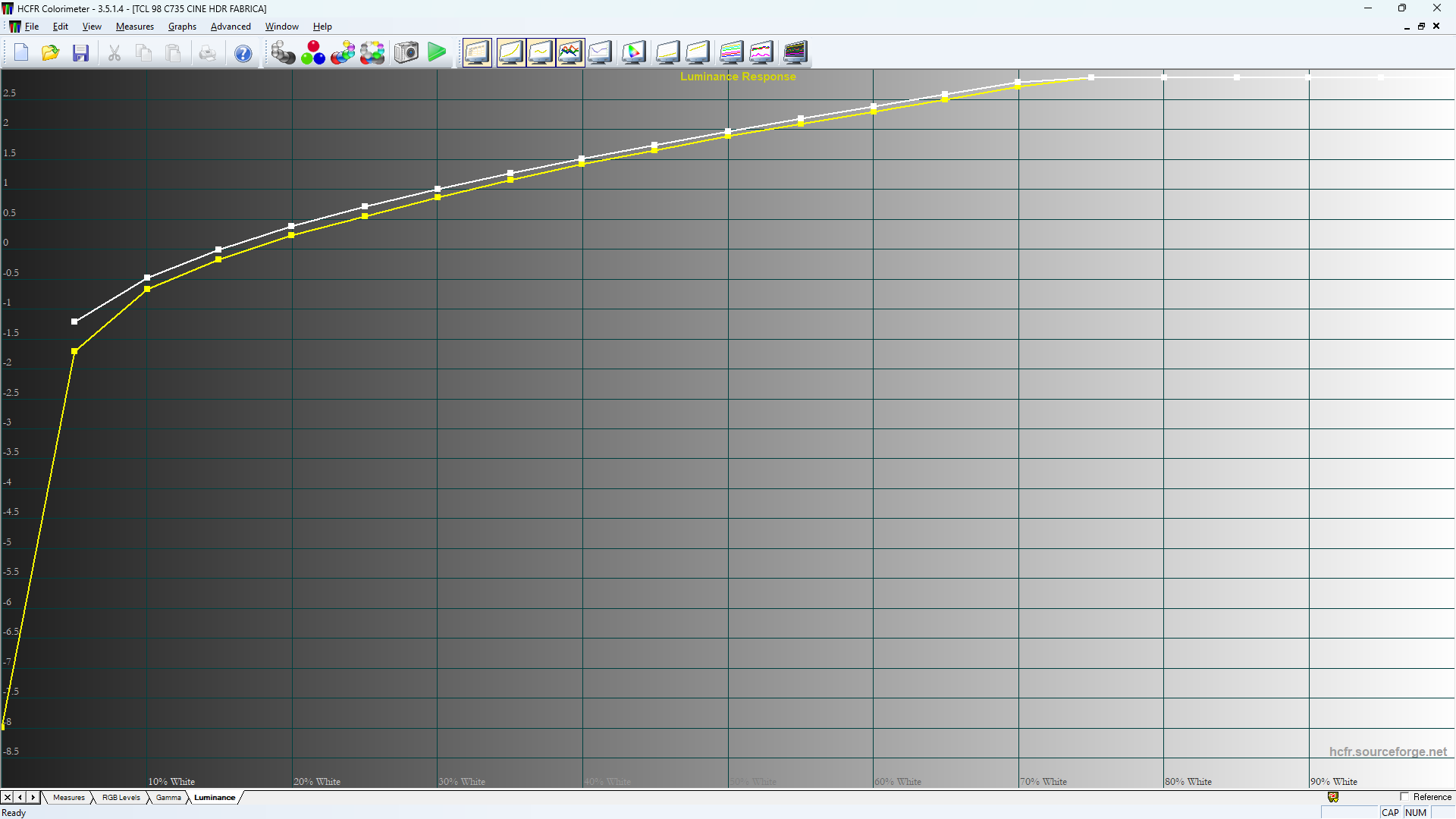Open the View menu

[x=92, y=27]
